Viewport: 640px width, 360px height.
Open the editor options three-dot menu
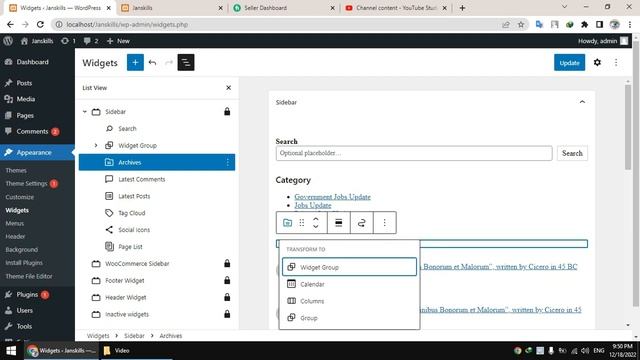click(x=616, y=62)
